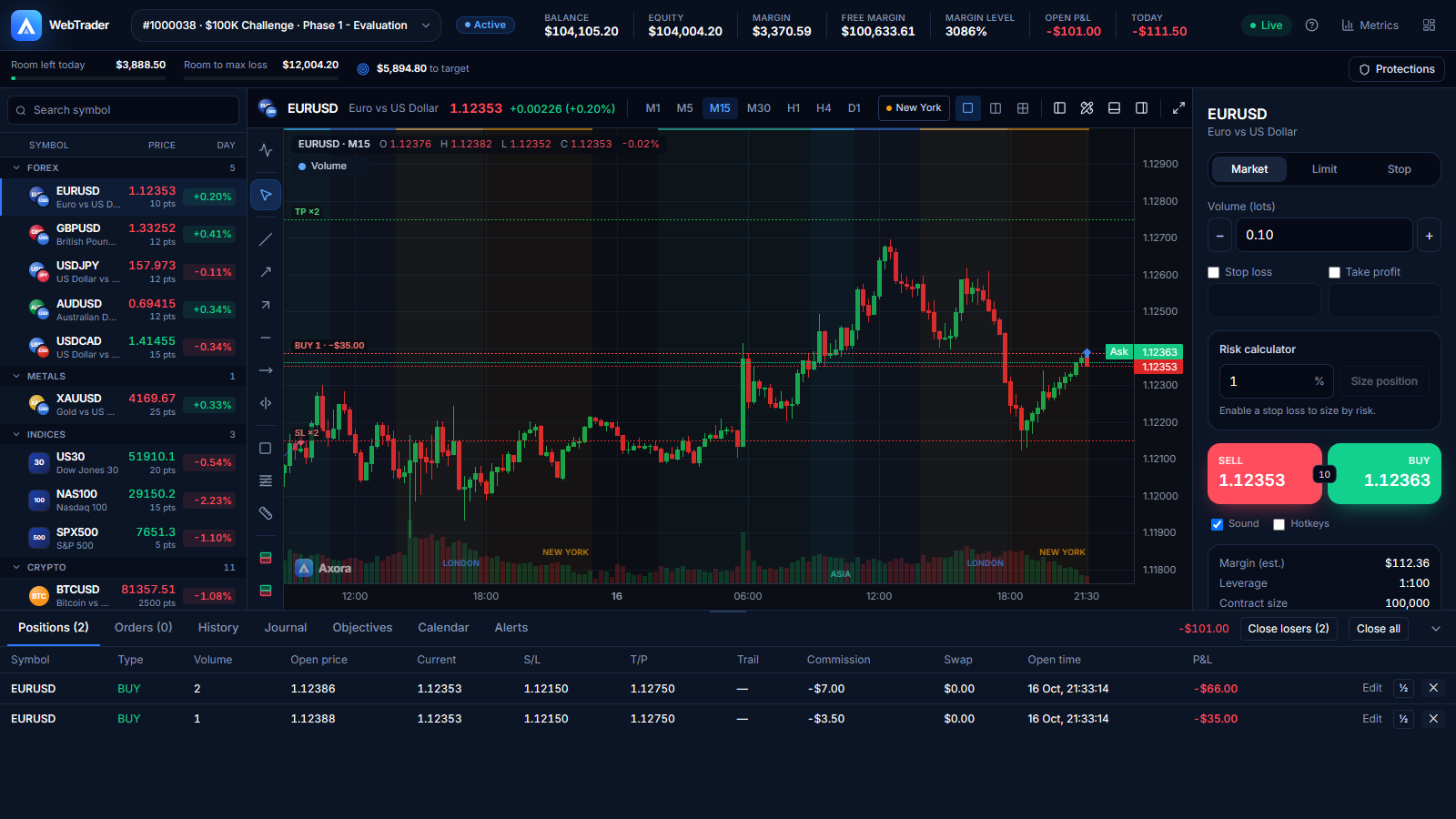This screenshot has height=819, width=1456.
Task: Open the account challenge dropdown
Action: [x=286, y=25]
